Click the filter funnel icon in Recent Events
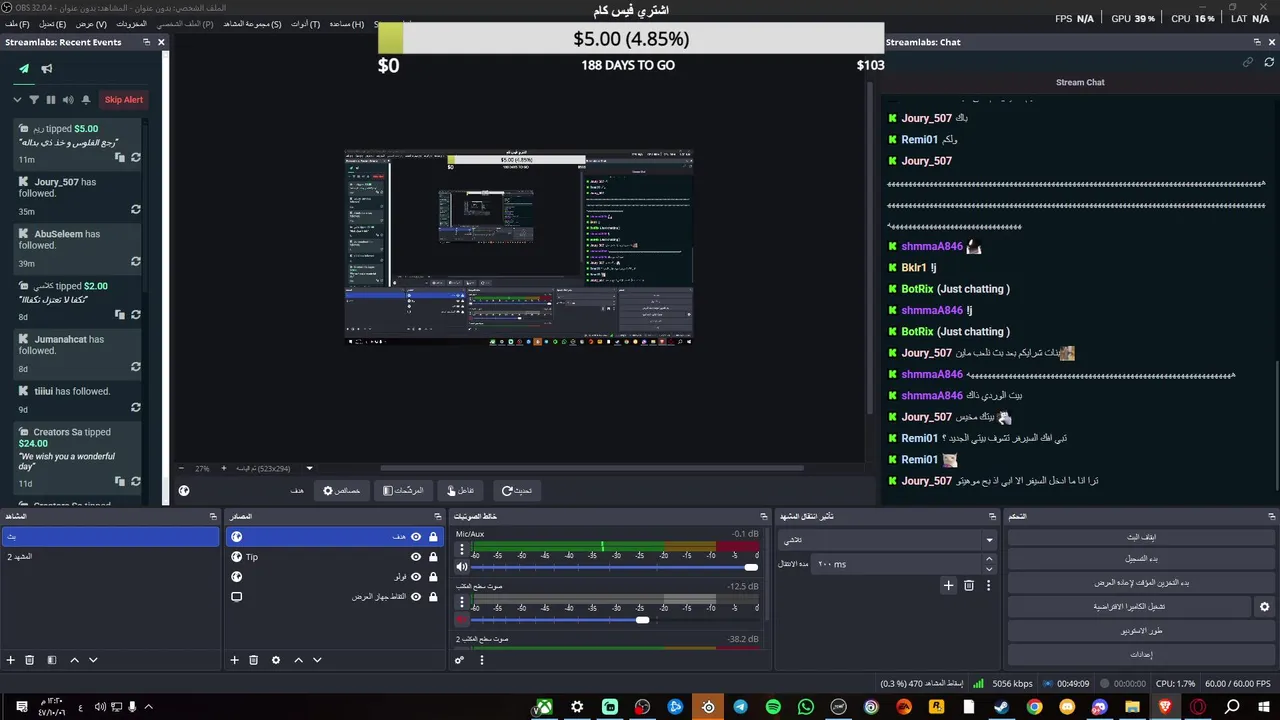The width and height of the screenshot is (1280, 720). tap(34, 100)
